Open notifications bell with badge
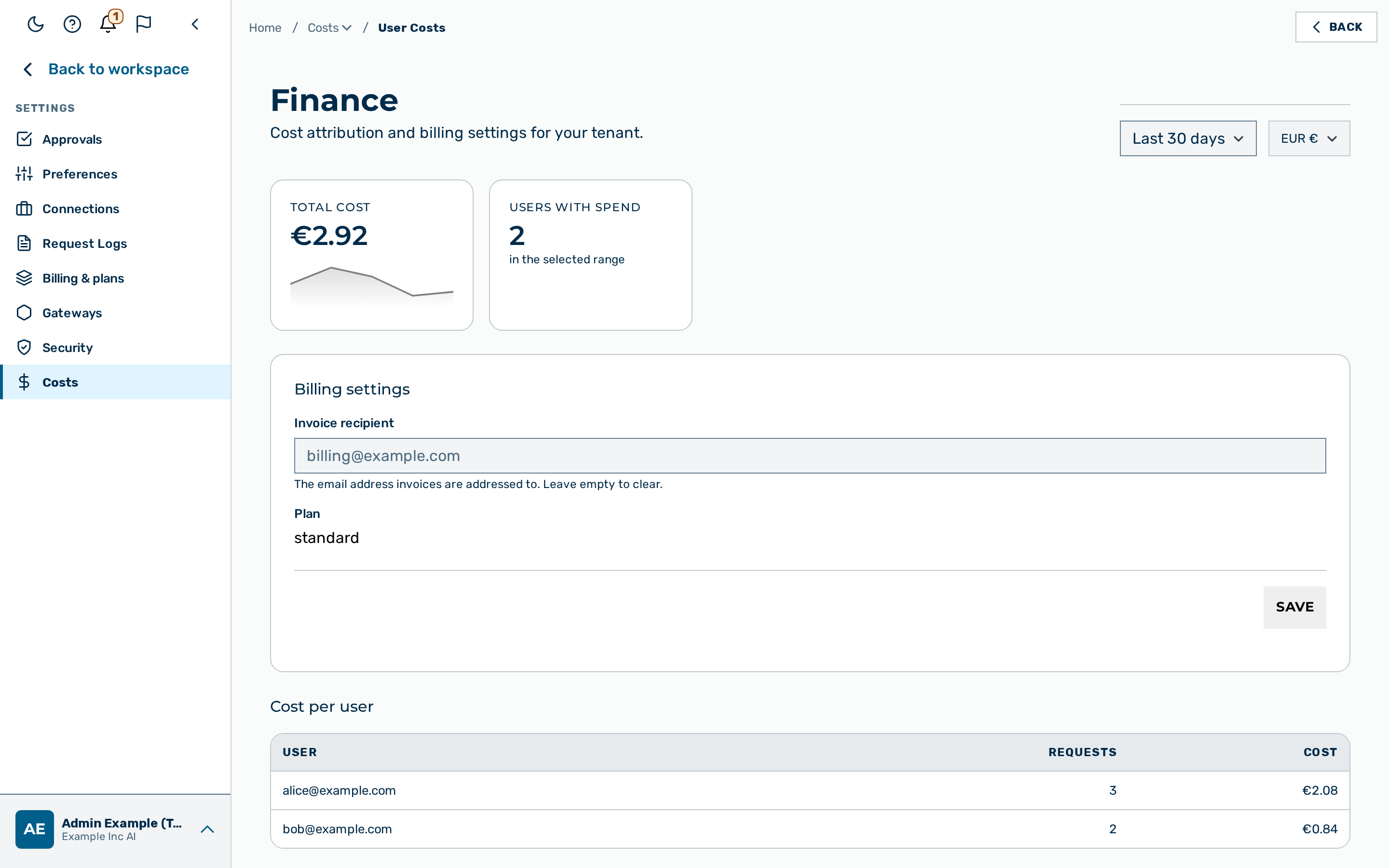The image size is (1389, 868). 109,24
